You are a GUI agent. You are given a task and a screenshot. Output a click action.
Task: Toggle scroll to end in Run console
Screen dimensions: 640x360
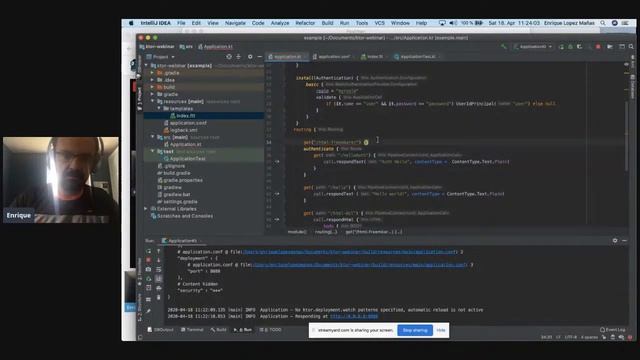(159, 279)
